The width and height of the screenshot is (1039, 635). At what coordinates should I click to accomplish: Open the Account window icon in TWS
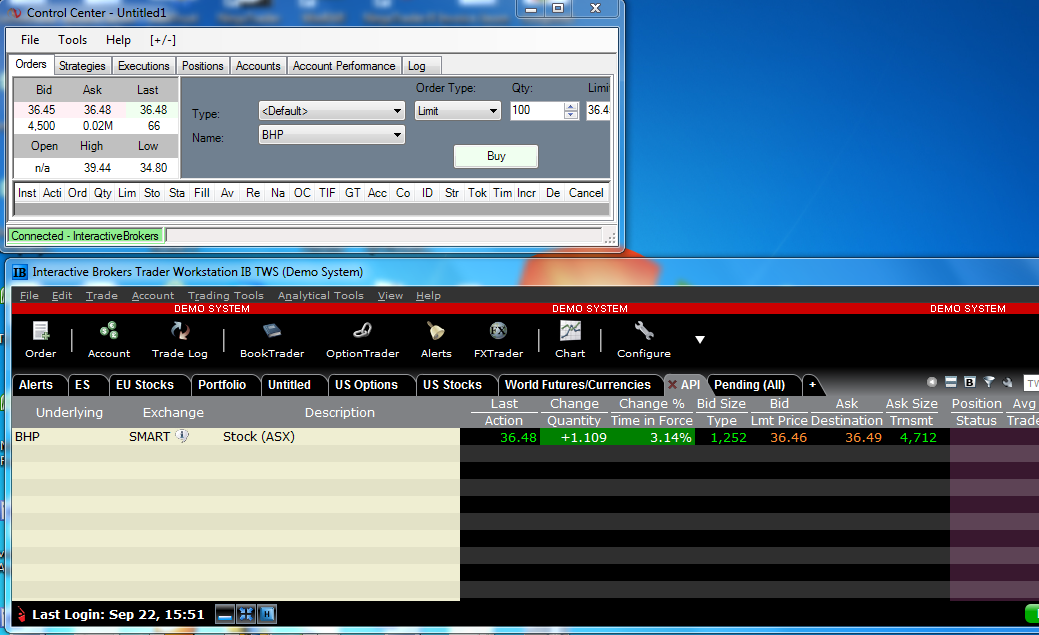(x=109, y=338)
